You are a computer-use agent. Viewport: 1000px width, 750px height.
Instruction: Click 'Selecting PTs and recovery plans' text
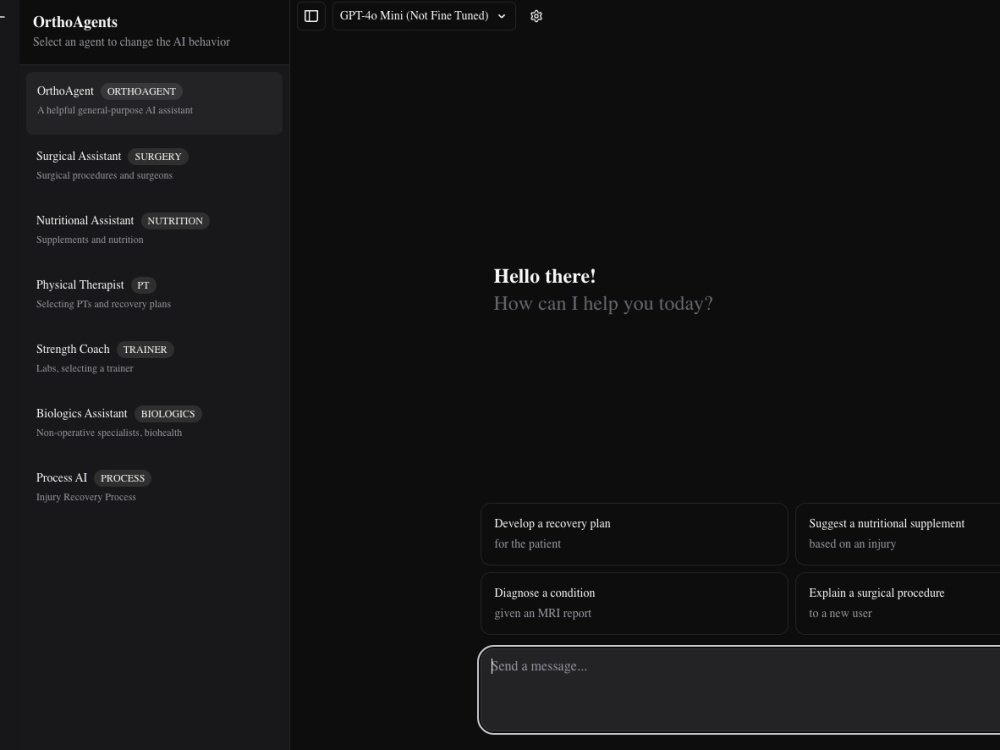coord(103,304)
